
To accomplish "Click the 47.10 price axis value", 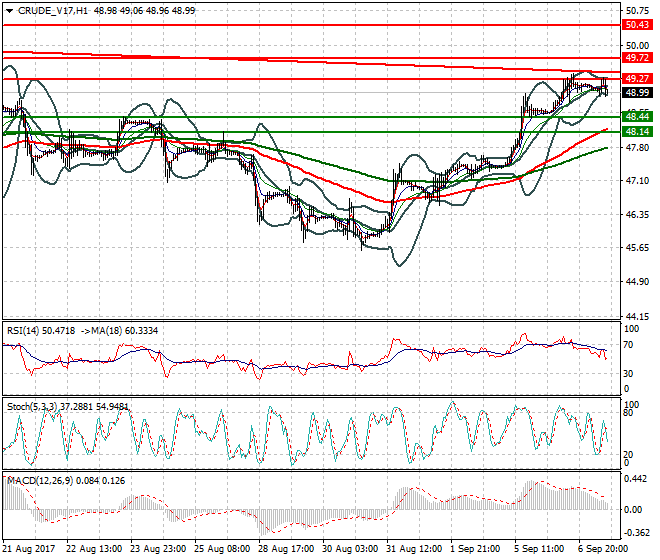I will (x=637, y=181).
